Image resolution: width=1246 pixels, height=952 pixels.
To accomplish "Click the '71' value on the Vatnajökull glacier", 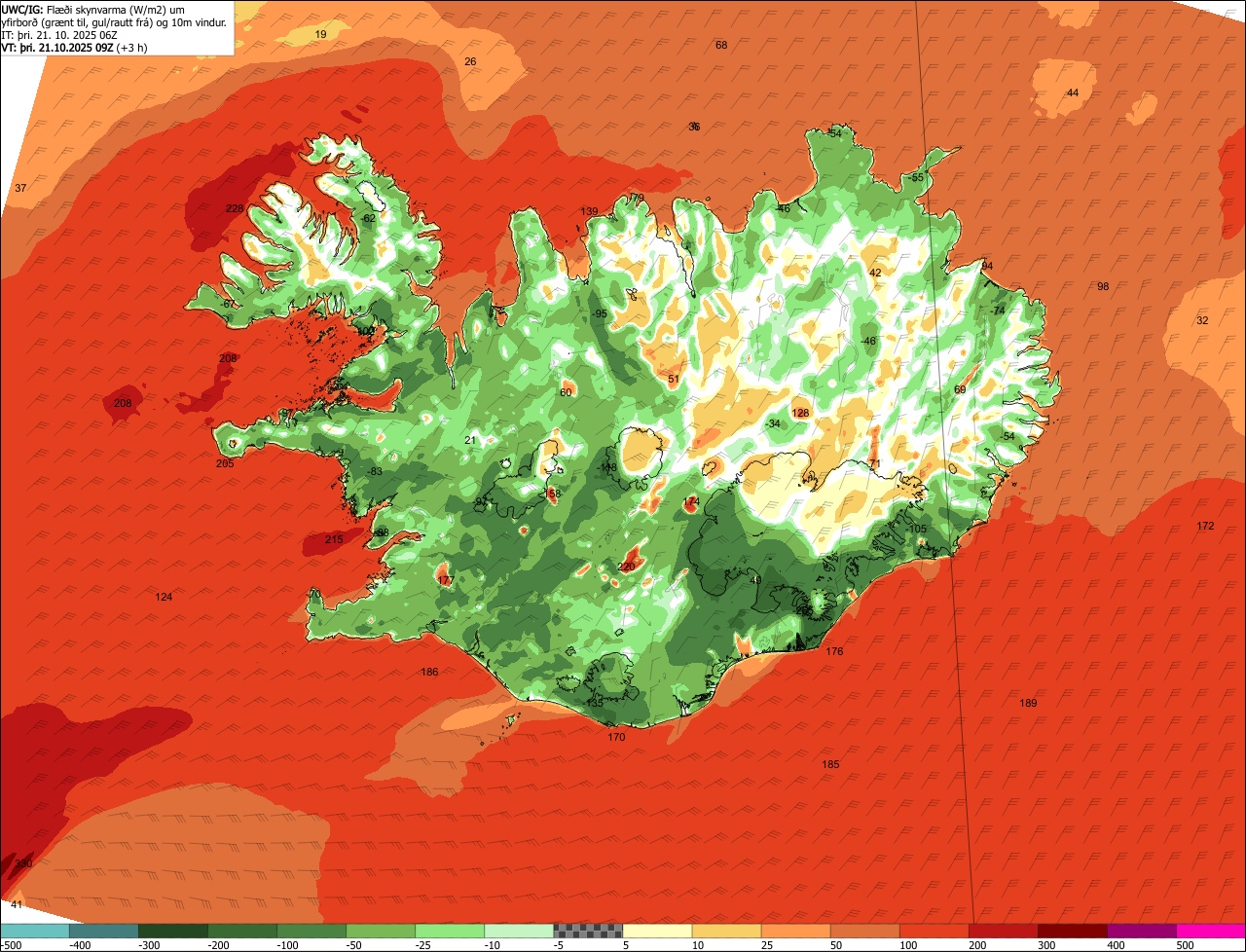I will [874, 464].
